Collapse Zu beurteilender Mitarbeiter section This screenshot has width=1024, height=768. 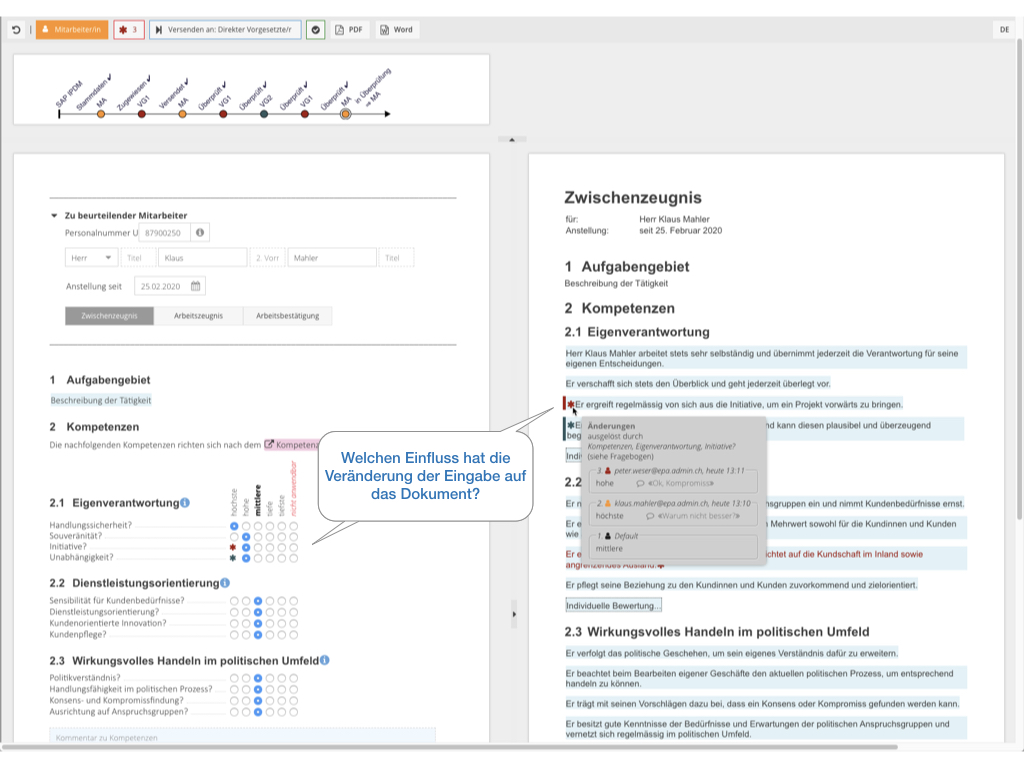54,216
